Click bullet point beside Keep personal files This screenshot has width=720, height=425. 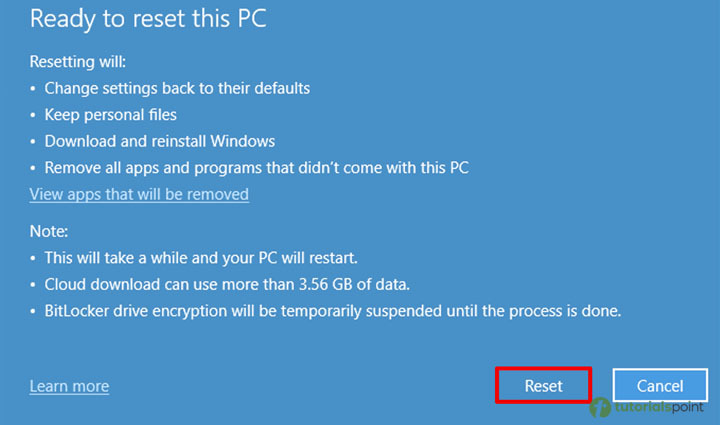[x=34, y=114]
